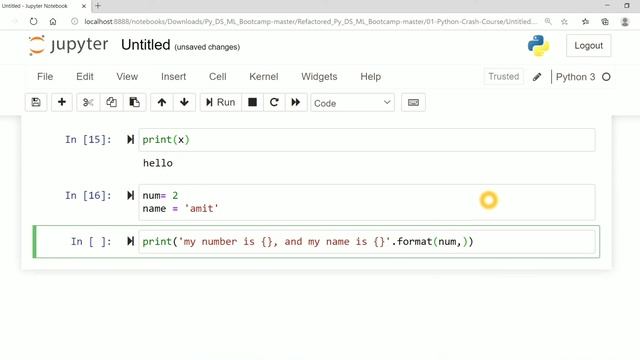Click the In [ ]: prompt label
The width and height of the screenshot is (640, 360).
click(91, 242)
